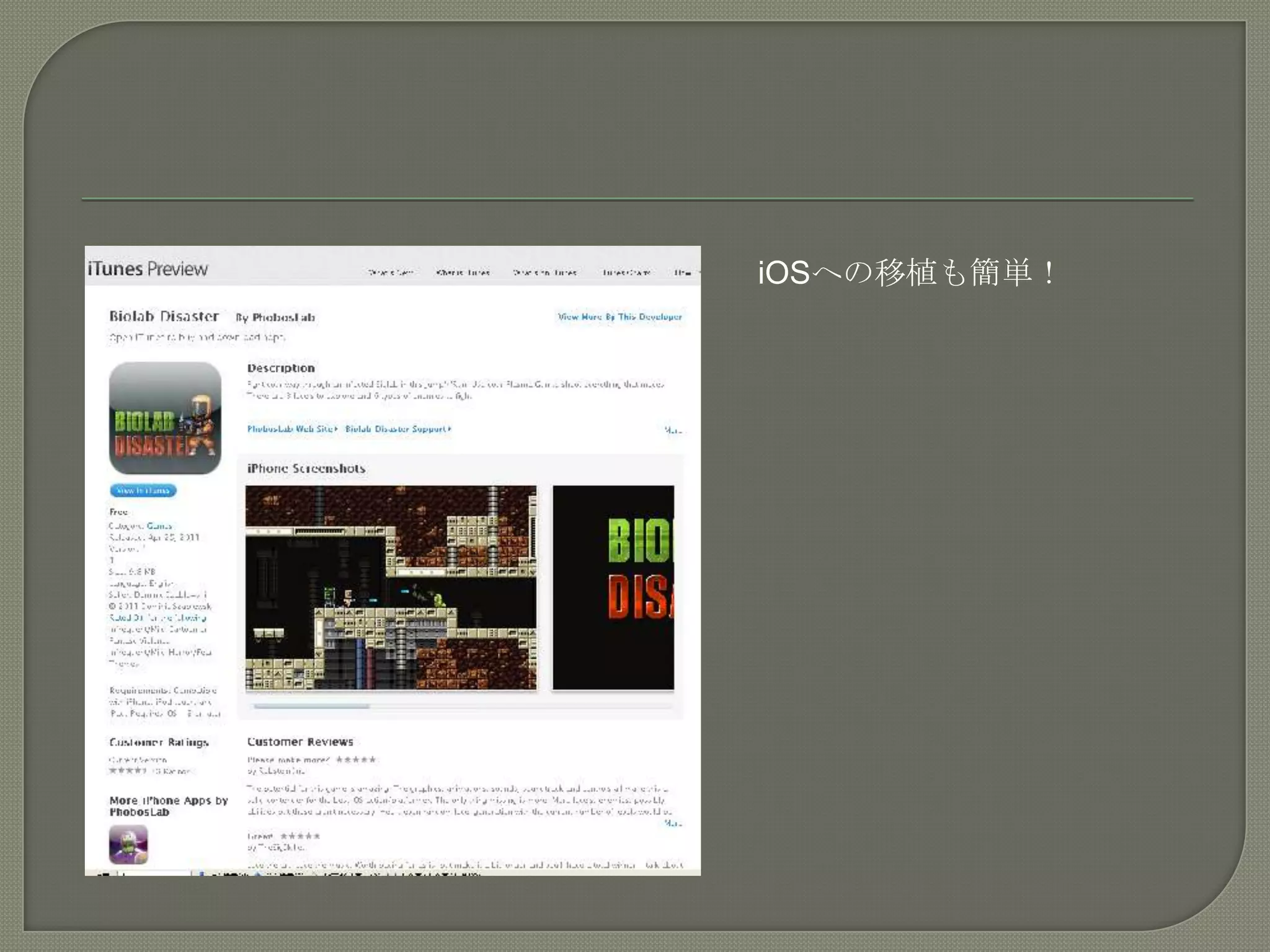Click the "Description" heading
Image resolution: width=1270 pixels, height=952 pixels.
281,368
